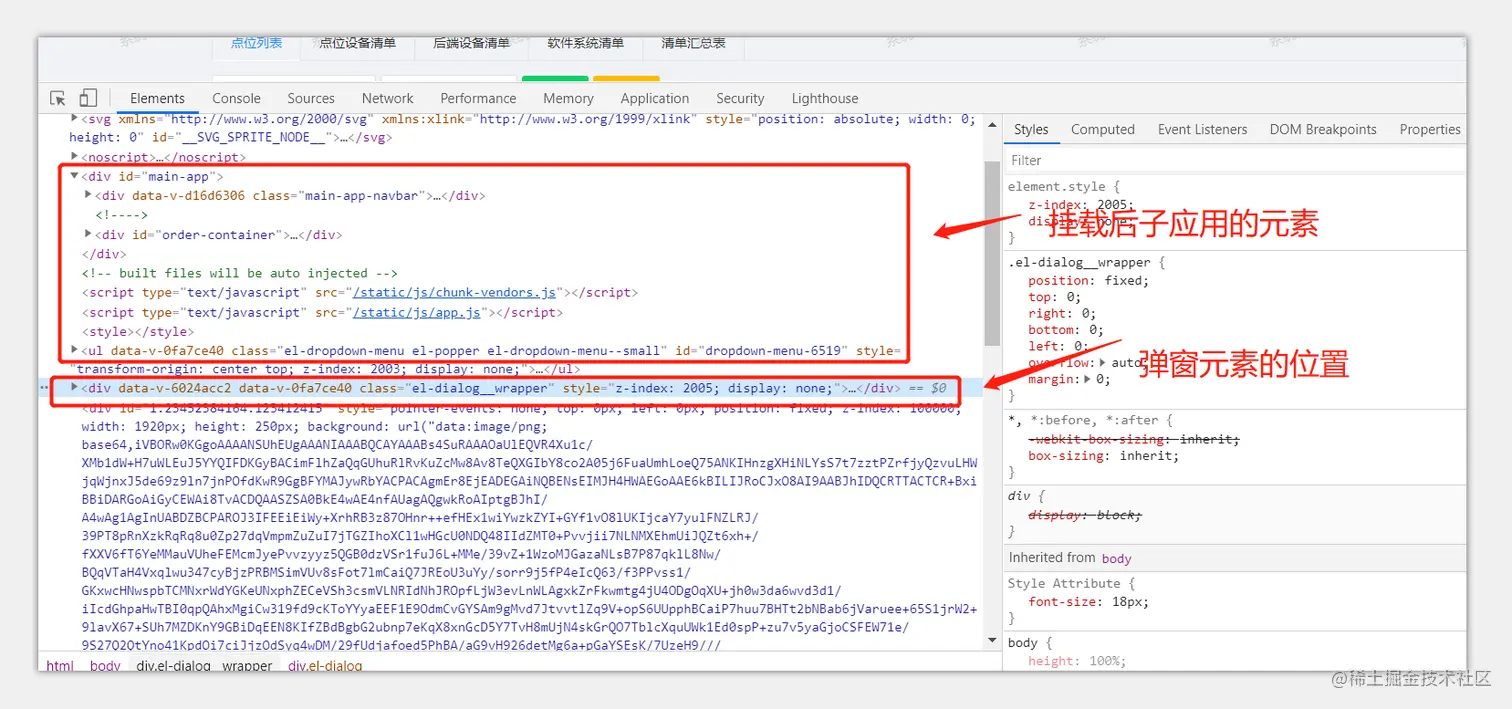Click the Style Attribute rule header
Viewport: 1512px width, 709px height.
pyautogui.click(x=1071, y=583)
